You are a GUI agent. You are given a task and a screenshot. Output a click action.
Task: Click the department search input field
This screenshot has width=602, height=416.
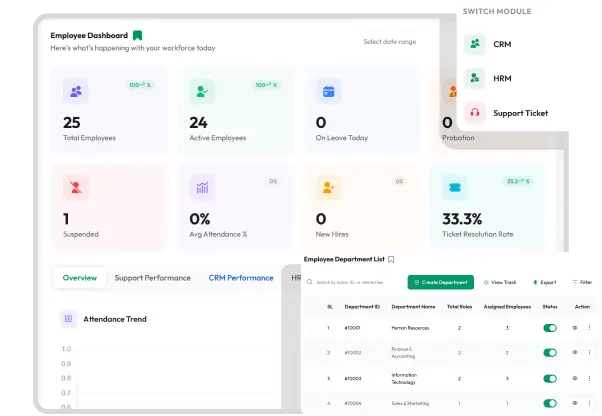[350, 282]
